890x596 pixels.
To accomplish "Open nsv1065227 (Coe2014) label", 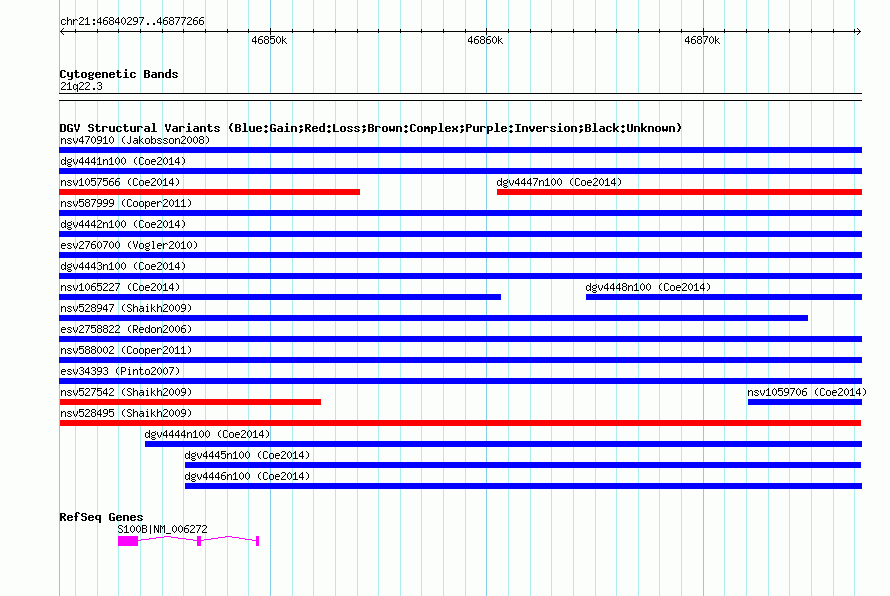I will pos(120,287).
